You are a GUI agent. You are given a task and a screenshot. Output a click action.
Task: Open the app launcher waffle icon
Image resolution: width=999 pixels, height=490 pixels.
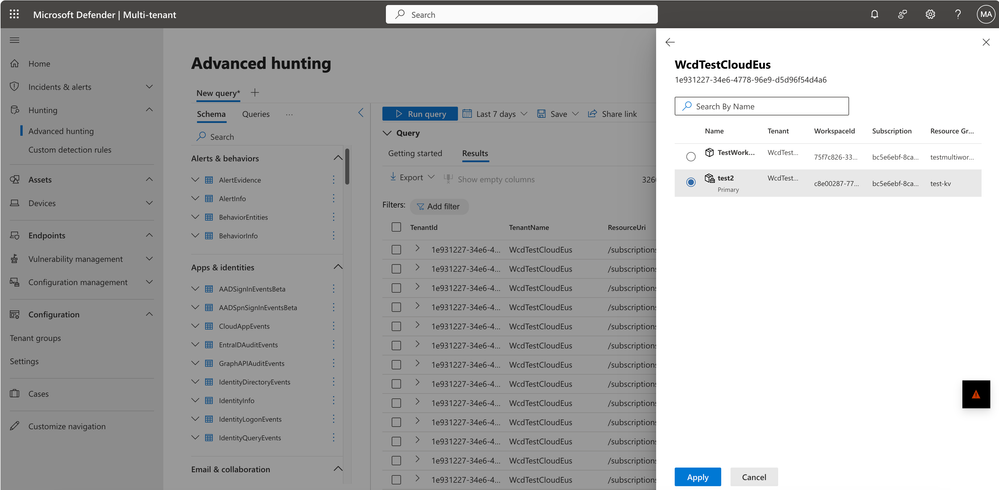pos(14,14)
